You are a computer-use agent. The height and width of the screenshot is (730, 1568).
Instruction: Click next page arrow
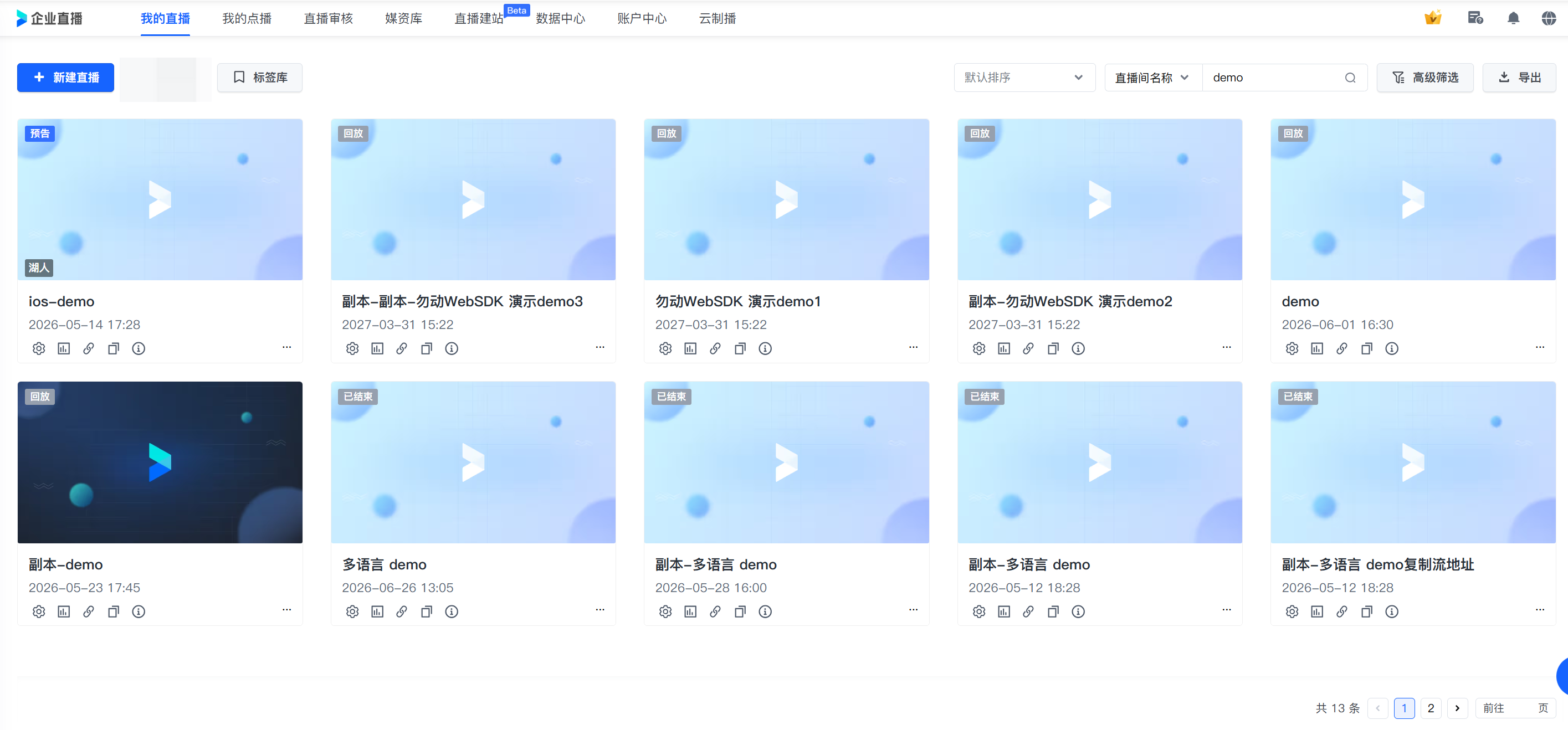coord(1457,708)
